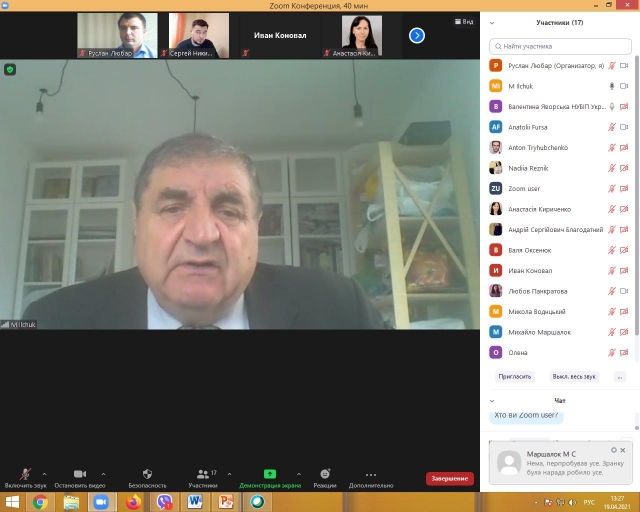The width and height of the screenshot is (640, 512).
Task: Open Viber from taskbar
Action: (x=164, y=502)
